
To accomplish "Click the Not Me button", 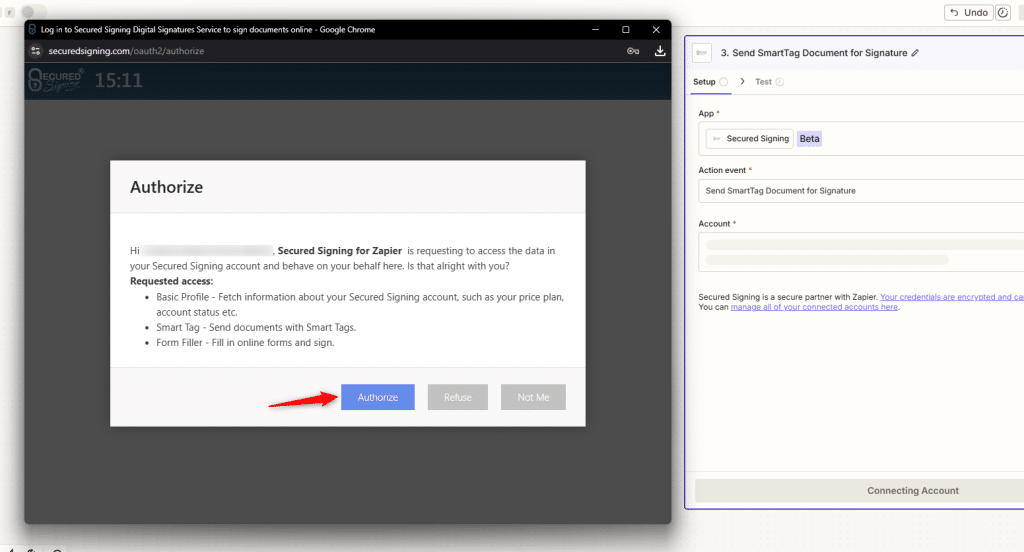I will (534, 397).
